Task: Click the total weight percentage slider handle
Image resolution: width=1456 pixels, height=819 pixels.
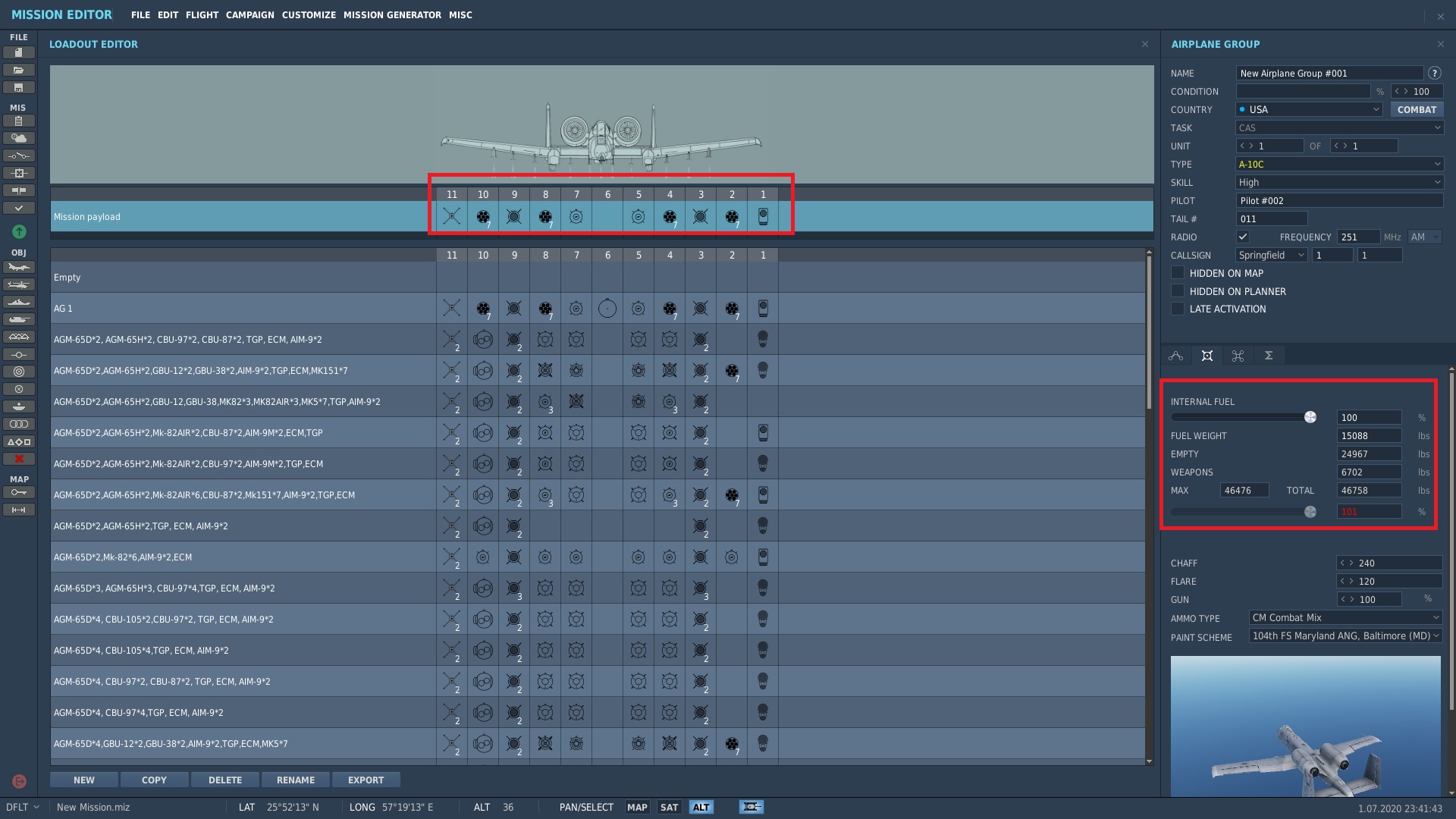Action: (x=1310, y=512)
